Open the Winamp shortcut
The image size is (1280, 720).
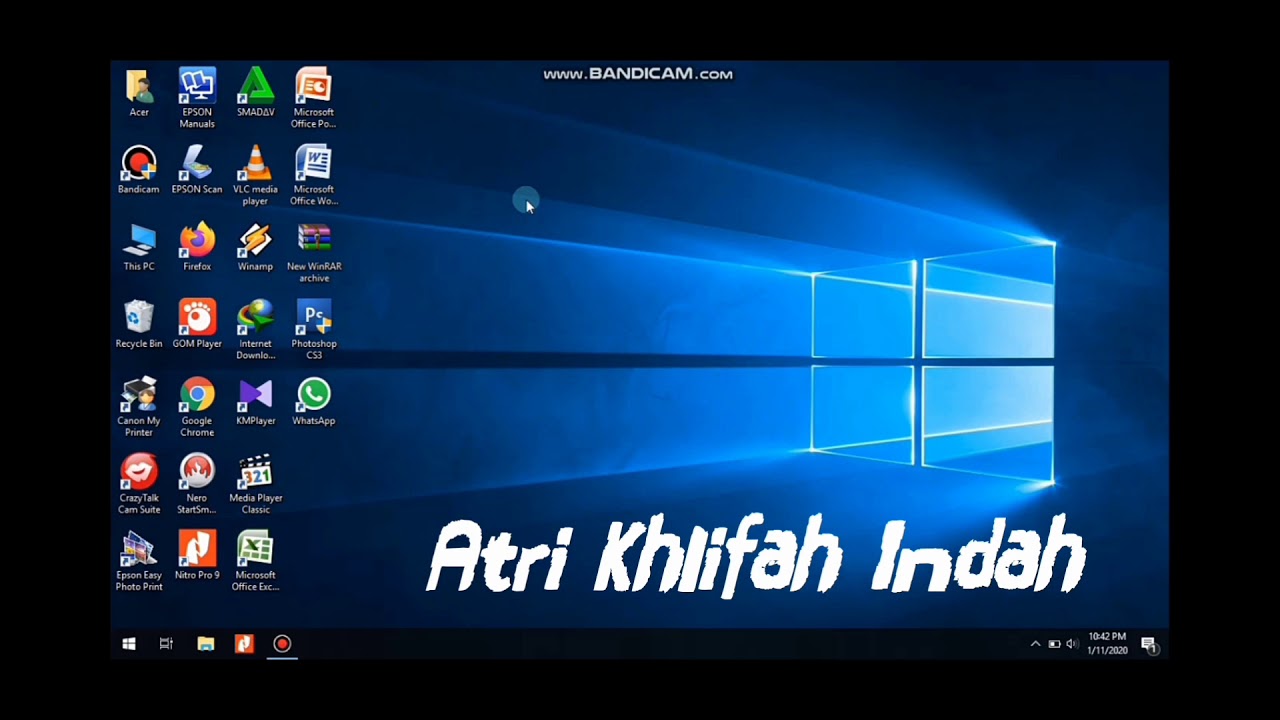click(255, 247)
